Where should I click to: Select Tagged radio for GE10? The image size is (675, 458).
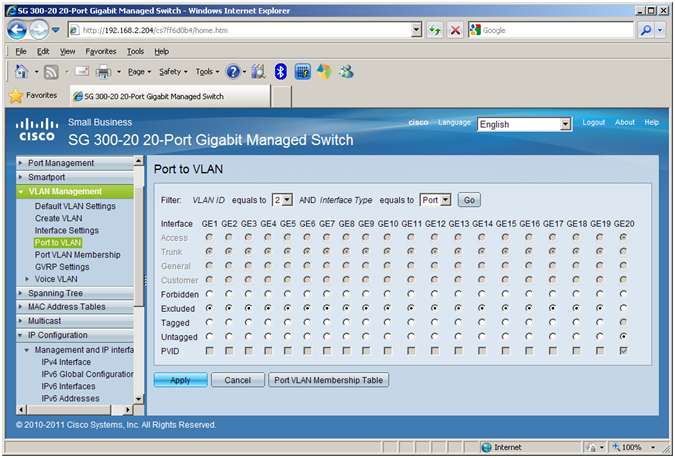tap(387, 322)
